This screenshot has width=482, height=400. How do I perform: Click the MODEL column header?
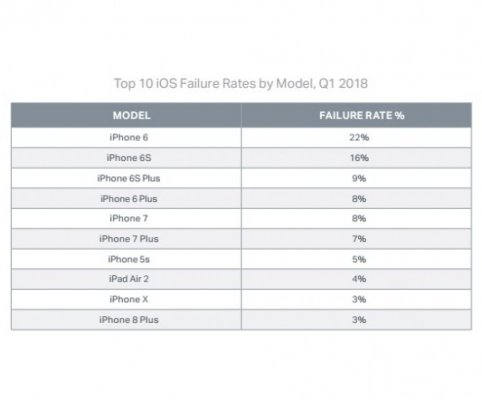pos(132,115)
